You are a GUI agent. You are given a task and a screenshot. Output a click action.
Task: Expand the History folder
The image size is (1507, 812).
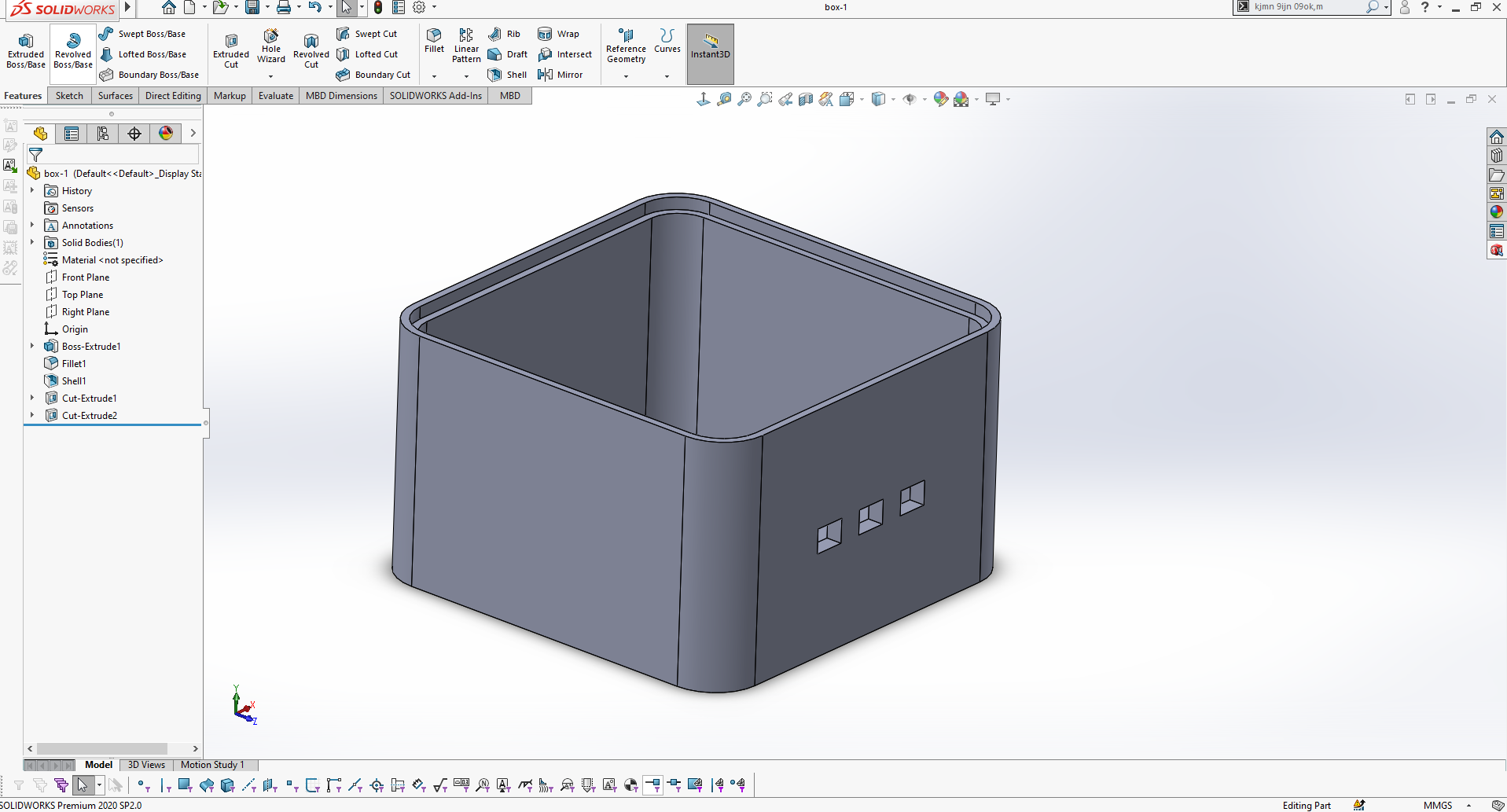(x=32, y=190)
